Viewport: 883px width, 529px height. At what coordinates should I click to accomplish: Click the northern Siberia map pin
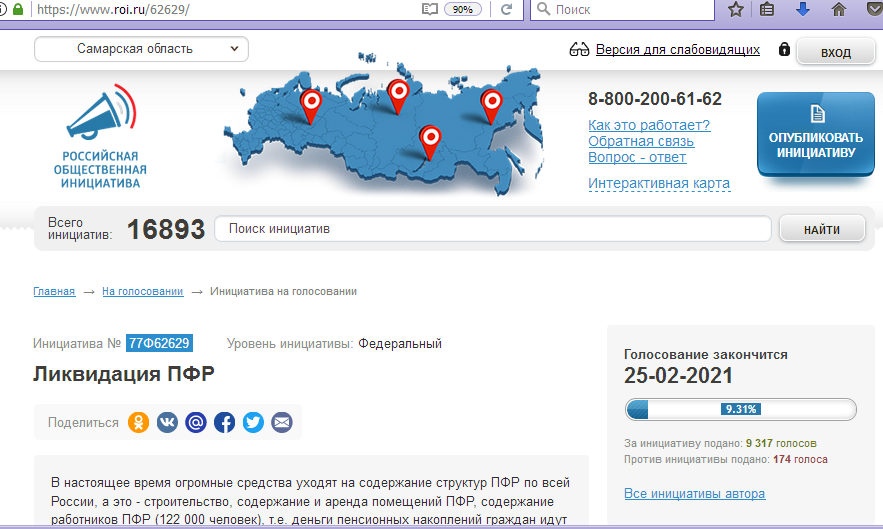398,97
